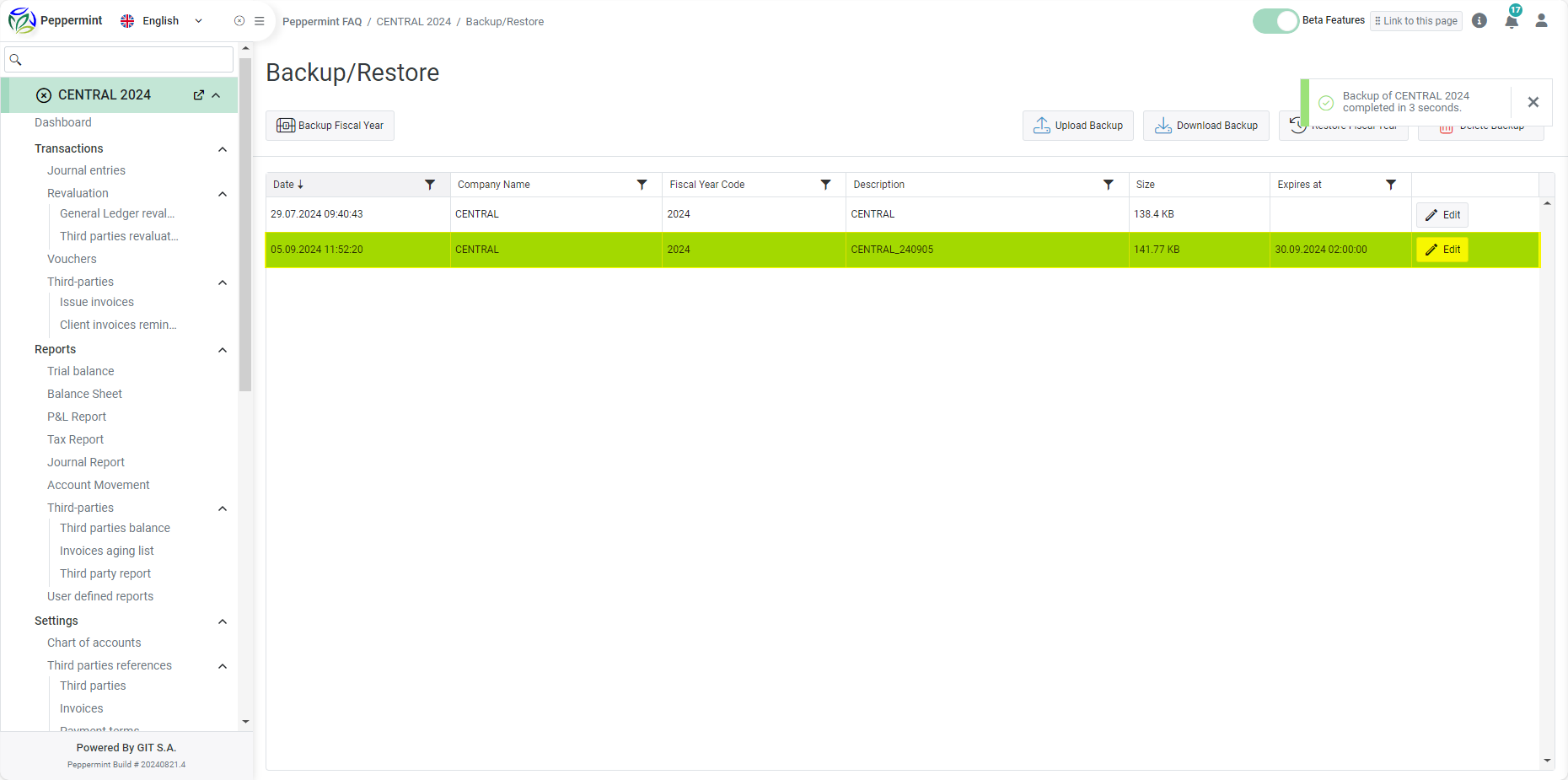Open Trial balance report
The height and width of the screenshot is (780, 1568).
(x=80, y=371)
